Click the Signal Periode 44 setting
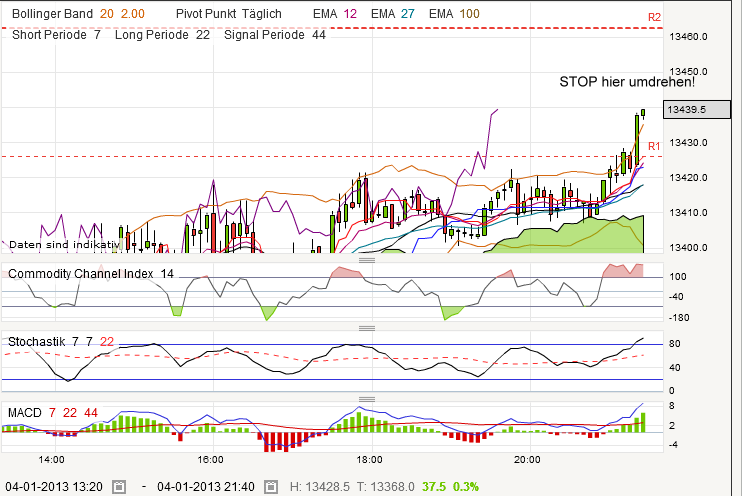 click(x=275, y=35)
